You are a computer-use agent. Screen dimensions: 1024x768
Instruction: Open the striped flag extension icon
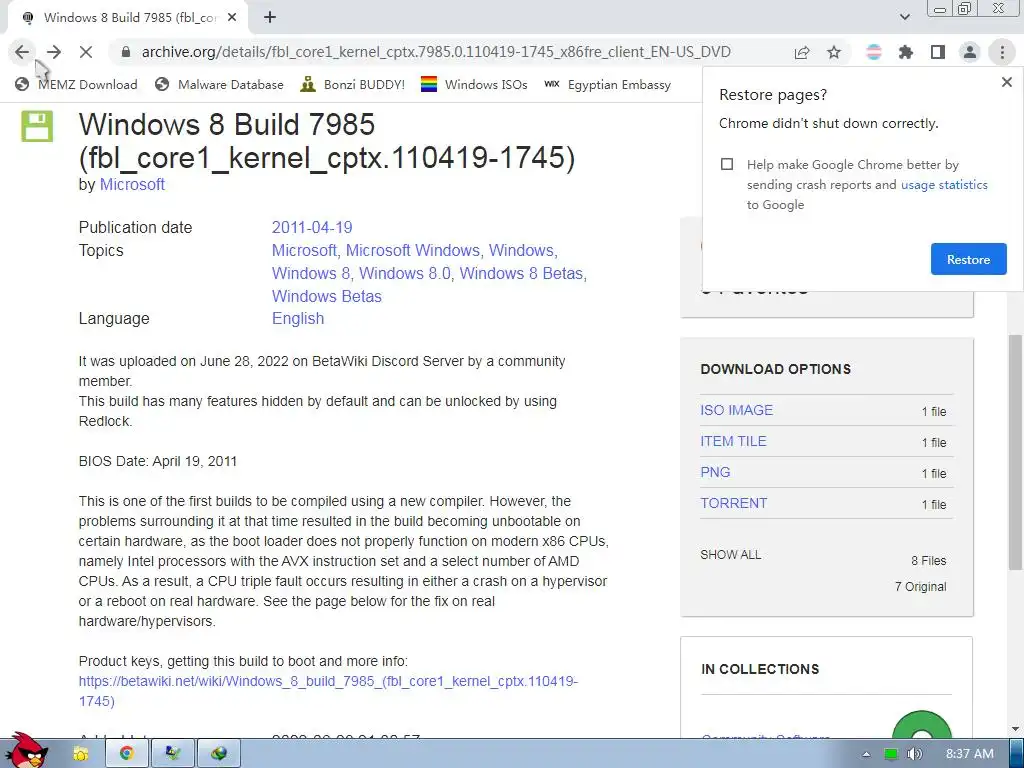[874, 52]
